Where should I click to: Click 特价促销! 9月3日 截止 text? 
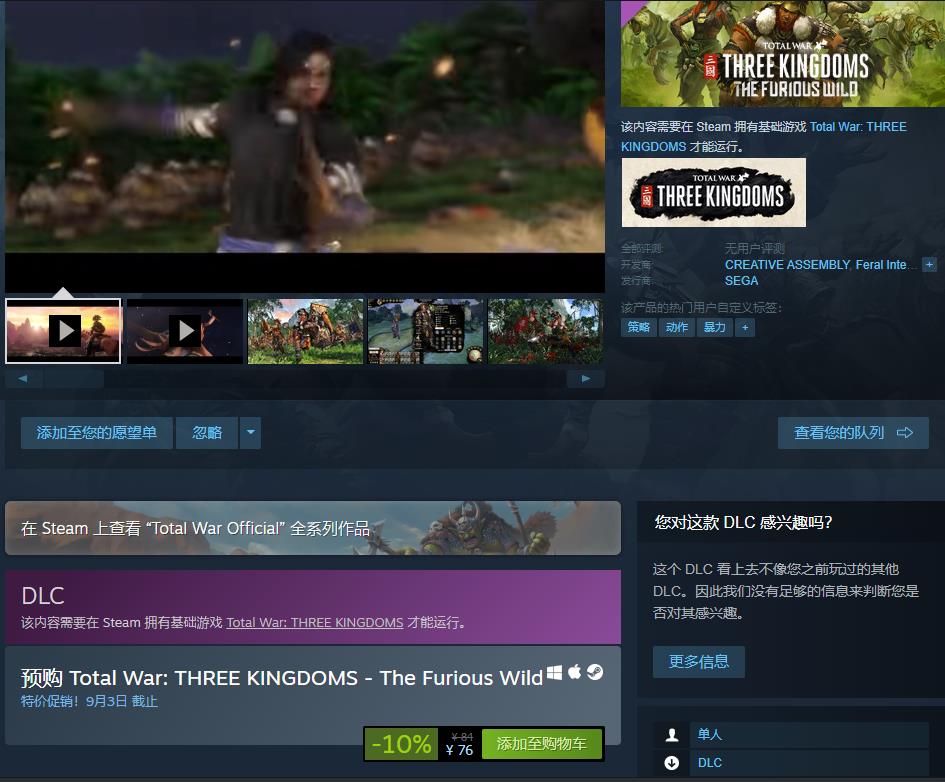89,701
